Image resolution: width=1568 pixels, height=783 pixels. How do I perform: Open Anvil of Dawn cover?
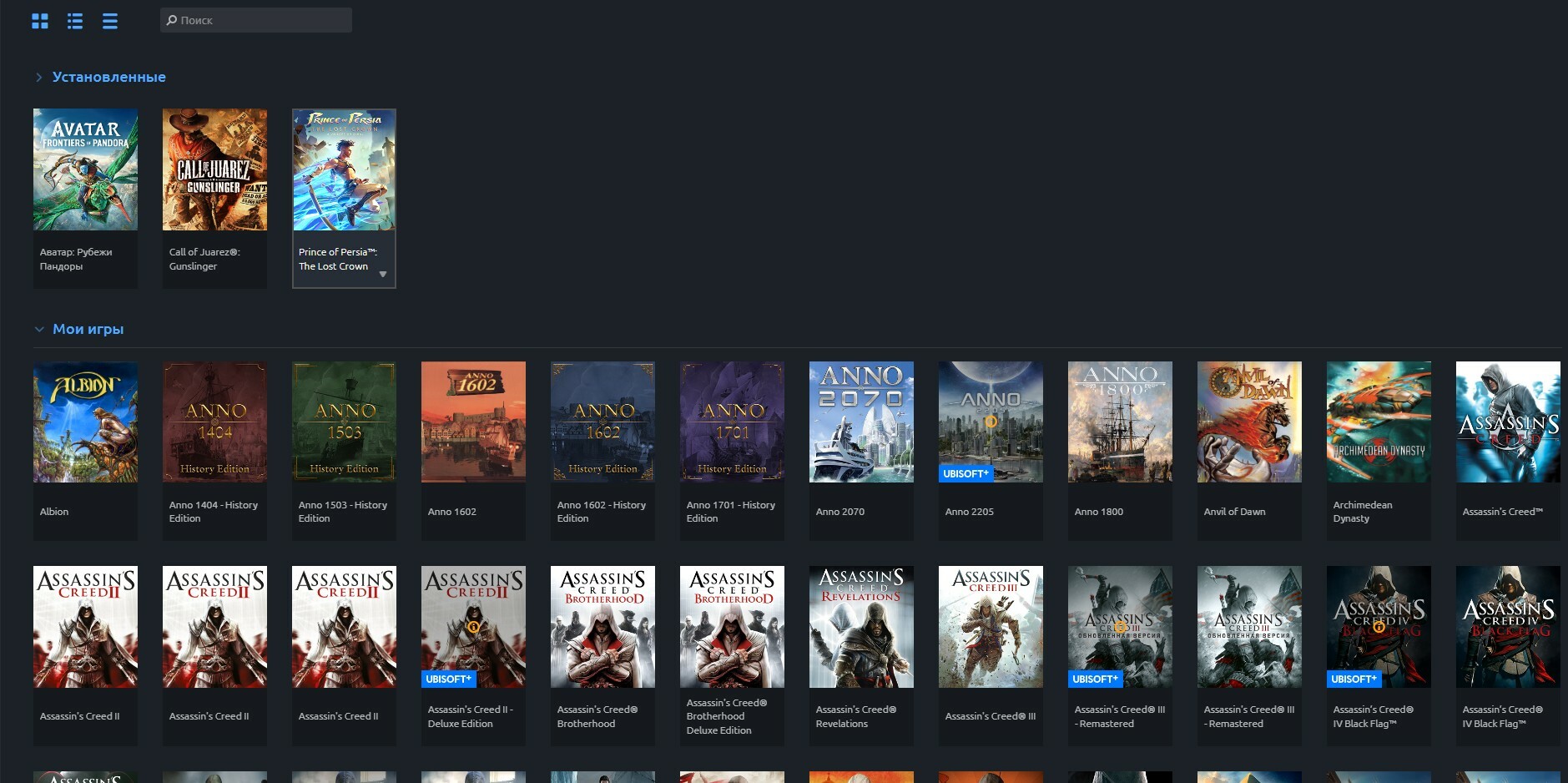coord(1249,422)
